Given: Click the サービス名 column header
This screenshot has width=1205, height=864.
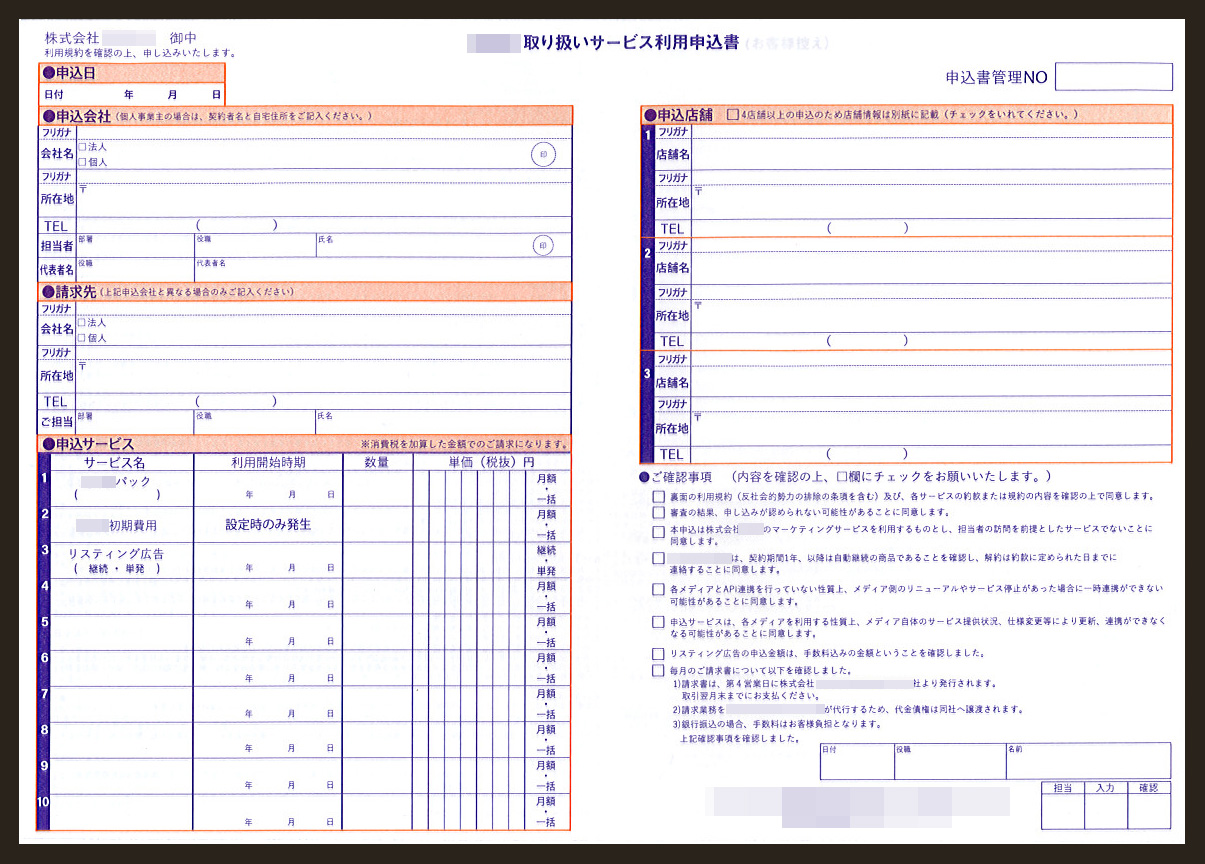Looking at the screenshot, I should [x=115, y=462].
